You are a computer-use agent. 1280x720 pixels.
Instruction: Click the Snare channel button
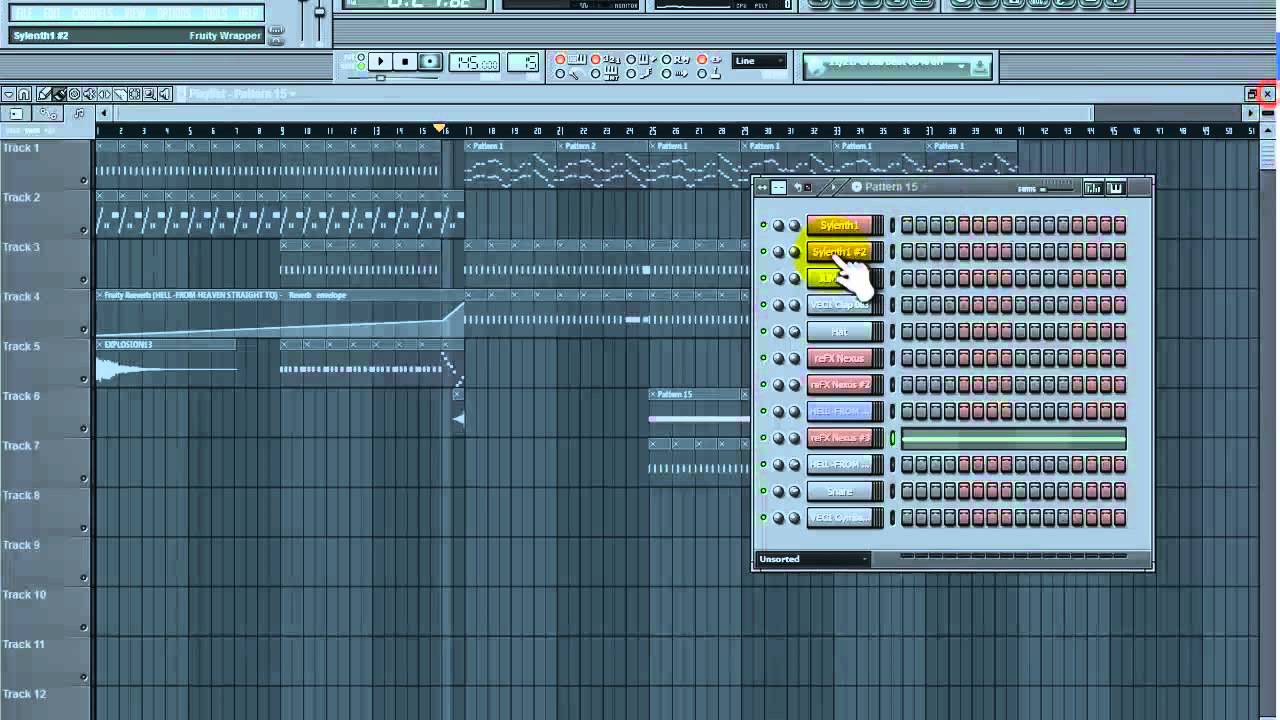click(839, 491)
